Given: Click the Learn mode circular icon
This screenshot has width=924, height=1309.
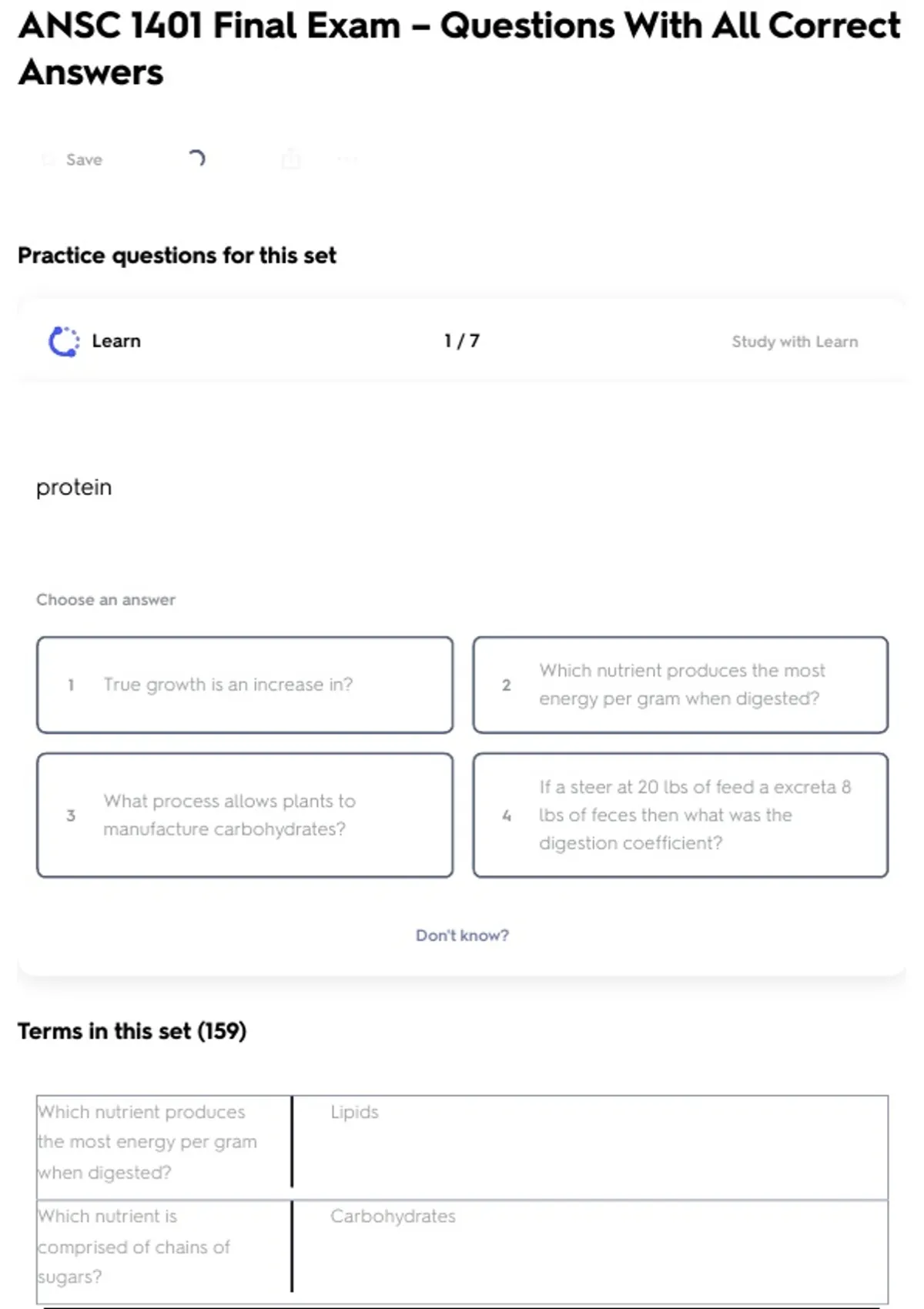Looking at the screenshot, I should [64, 341].
